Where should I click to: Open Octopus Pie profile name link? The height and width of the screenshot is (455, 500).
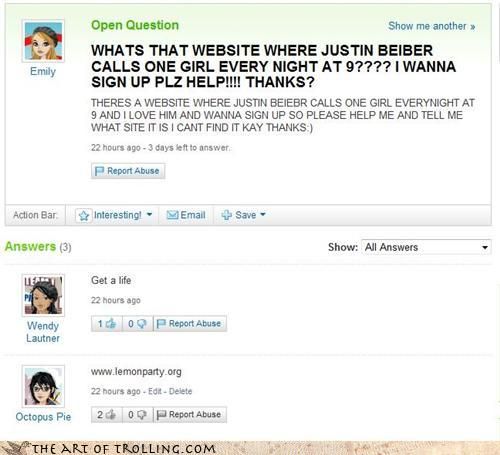43,417
